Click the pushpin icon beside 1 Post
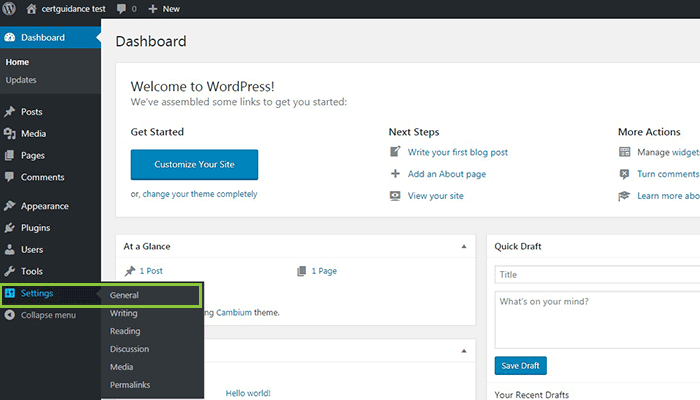Viewport: 700px width, 400px height. (130, 271)
